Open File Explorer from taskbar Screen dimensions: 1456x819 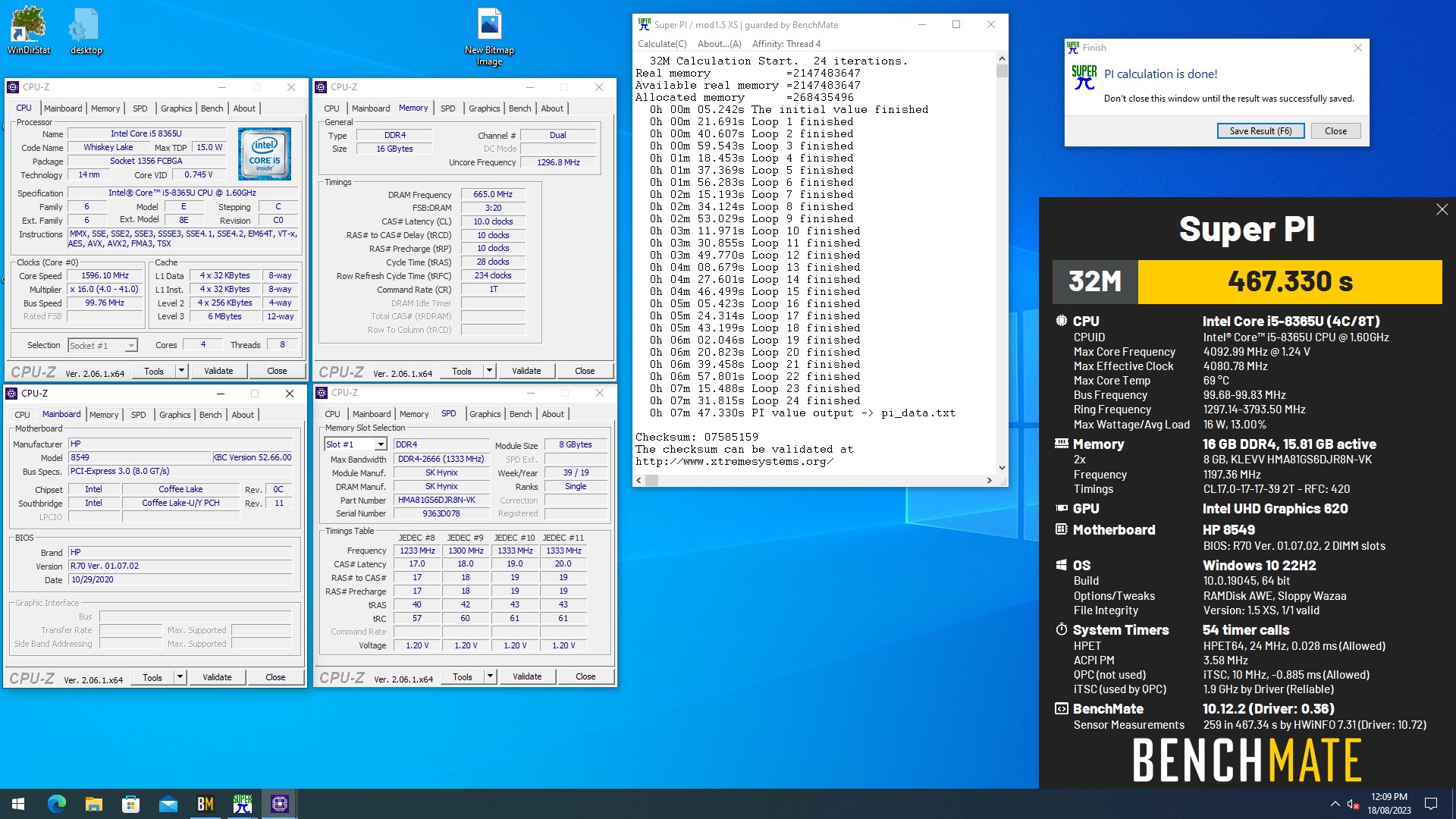point(94,804)
